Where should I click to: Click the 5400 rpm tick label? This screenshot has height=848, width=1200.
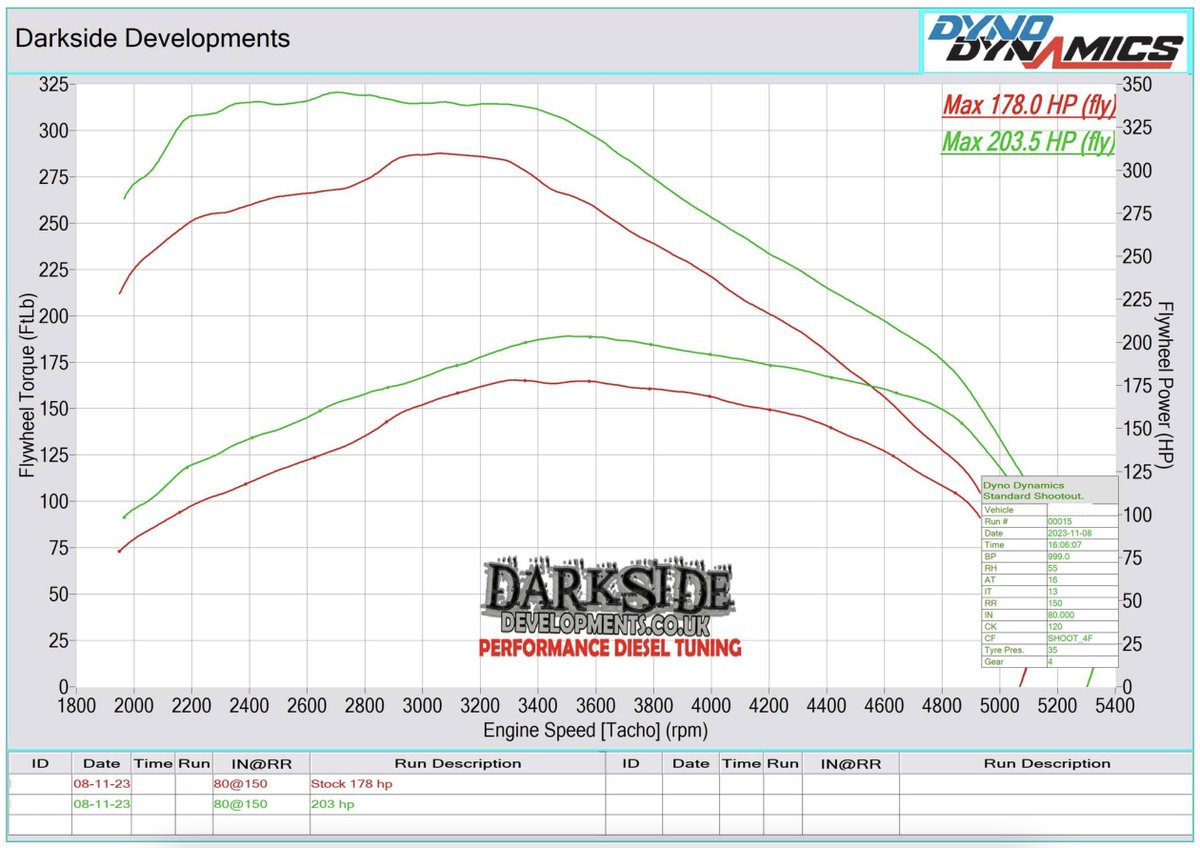[x=1115, y=705]
